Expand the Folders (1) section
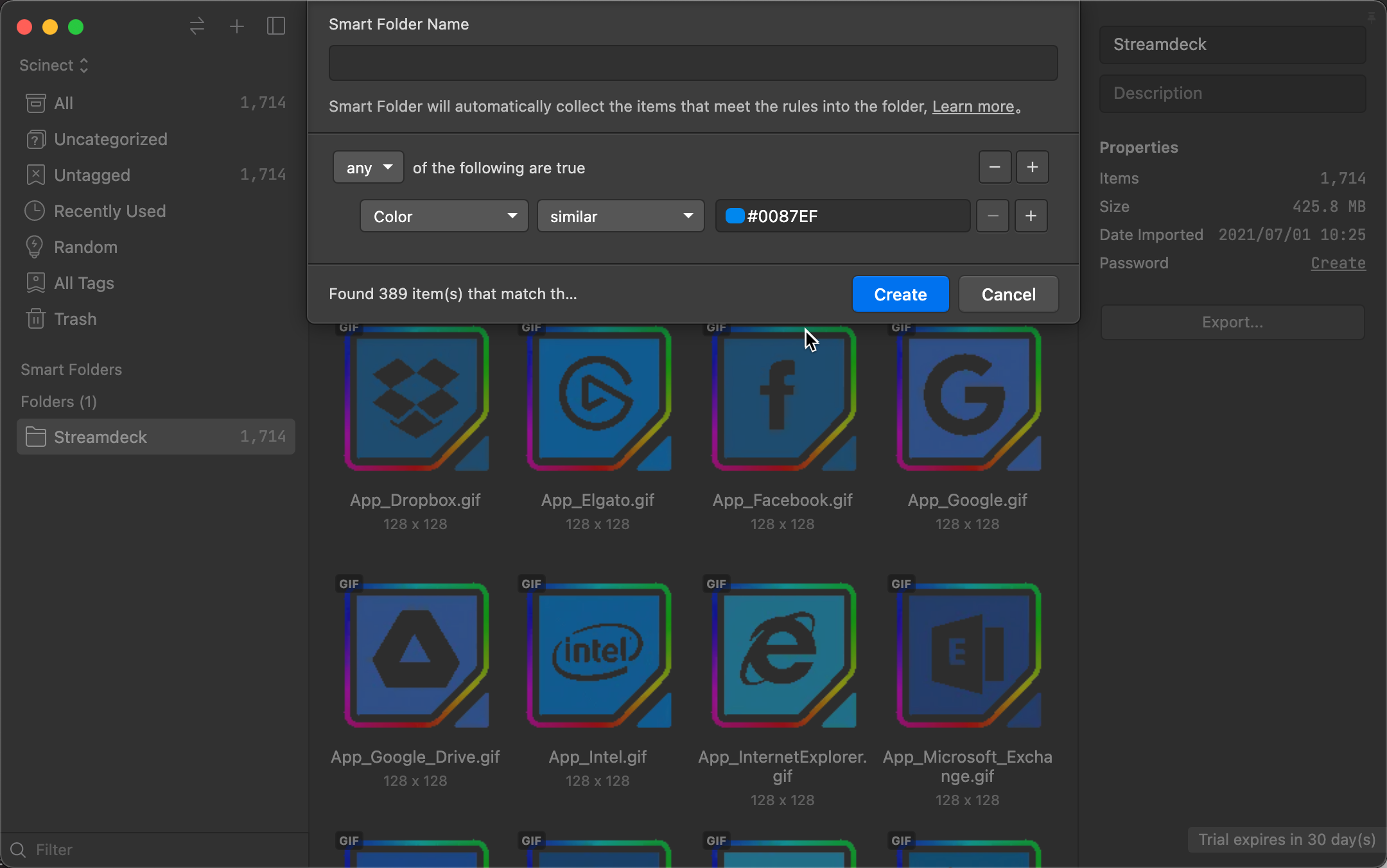The width and height of the screenshot is (1387, 868). pyautogui.click(x=59, y=402)
